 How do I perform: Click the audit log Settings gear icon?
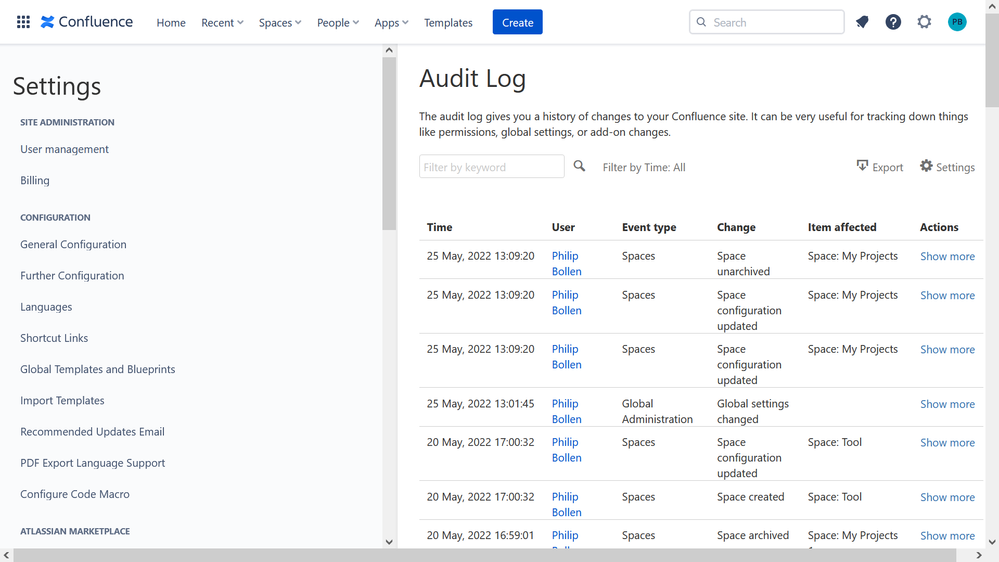(x=926, y=166)
